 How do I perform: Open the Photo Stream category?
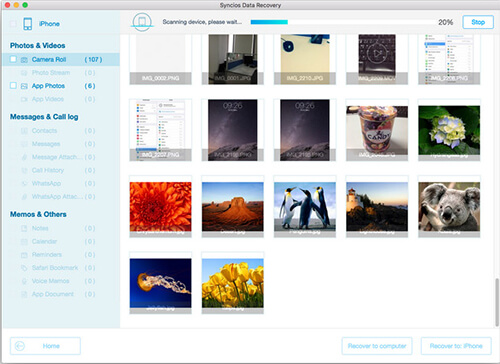coord(61,73)
